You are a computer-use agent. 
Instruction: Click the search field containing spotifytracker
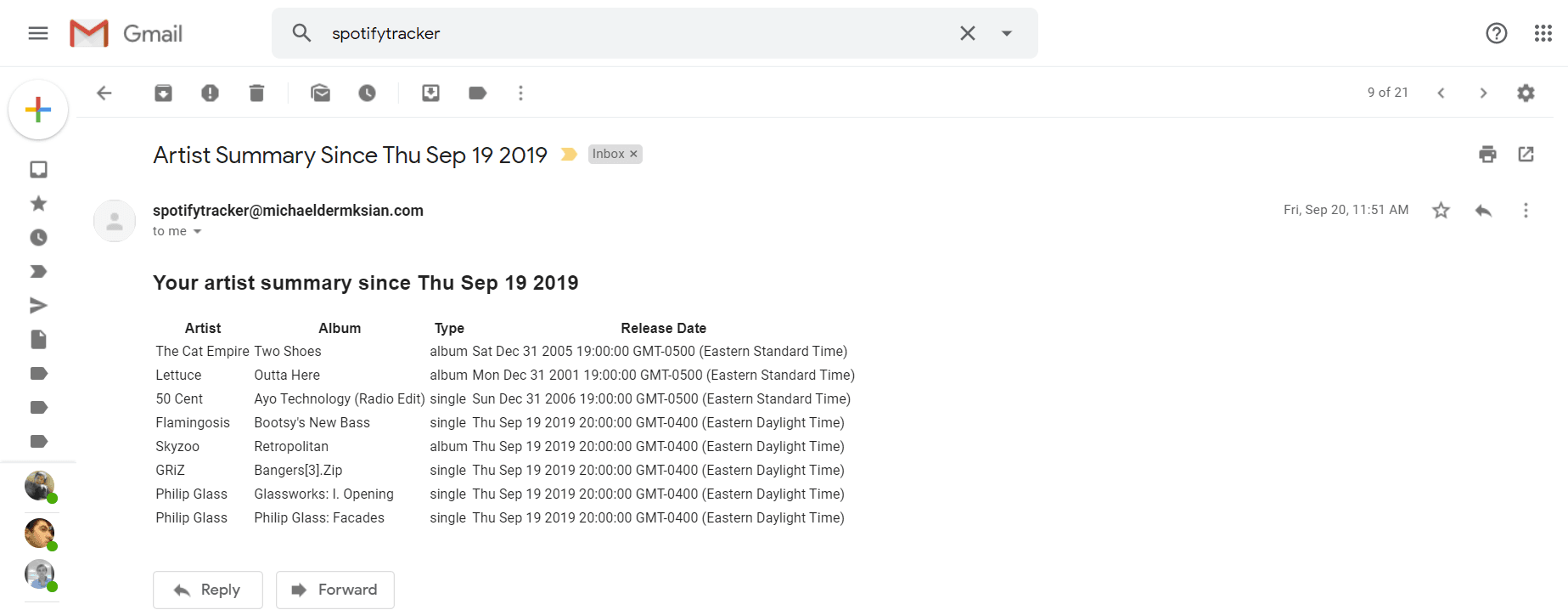[x=628, y=34]
